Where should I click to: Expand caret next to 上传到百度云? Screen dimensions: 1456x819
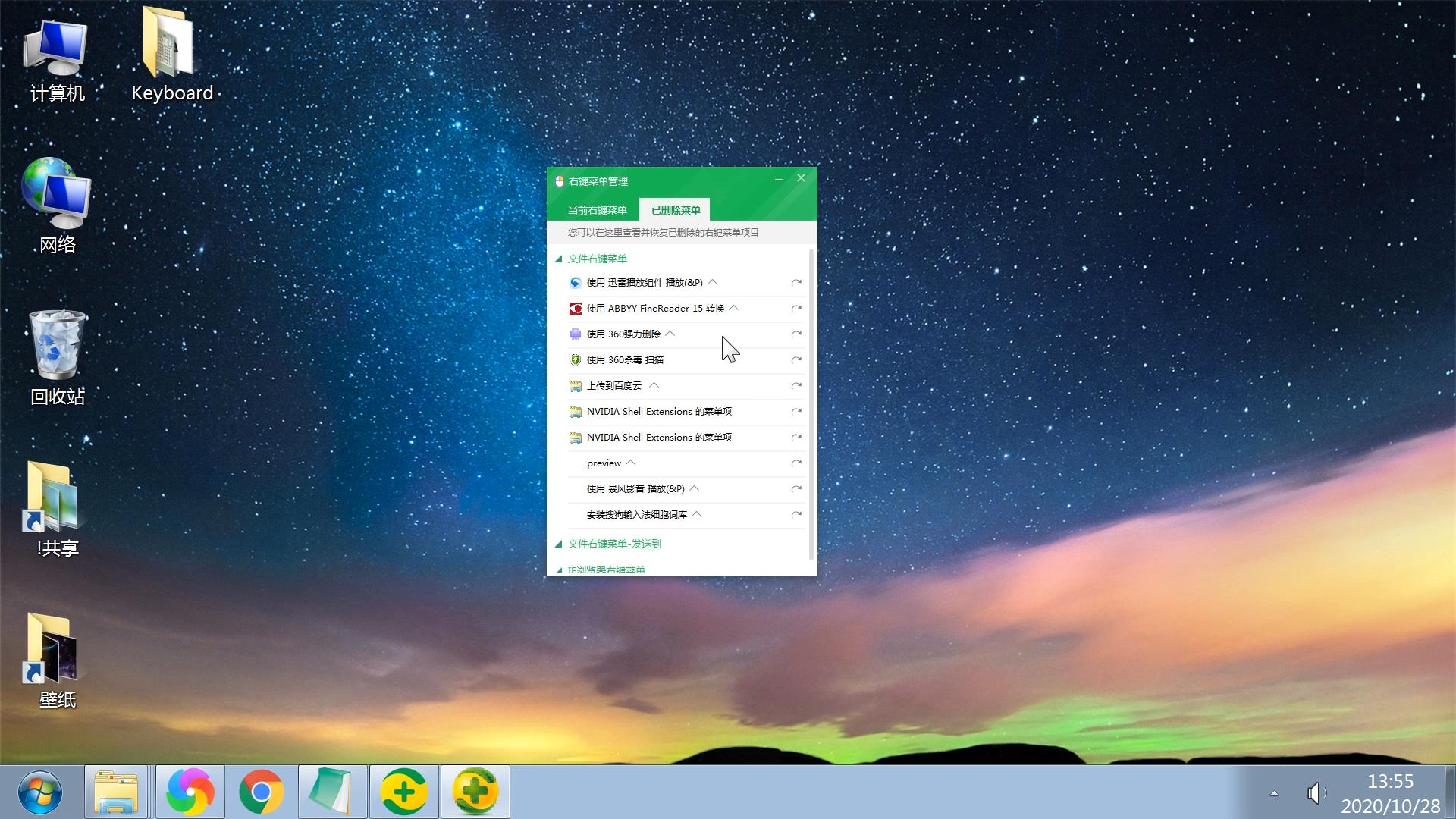pos(654,385)
